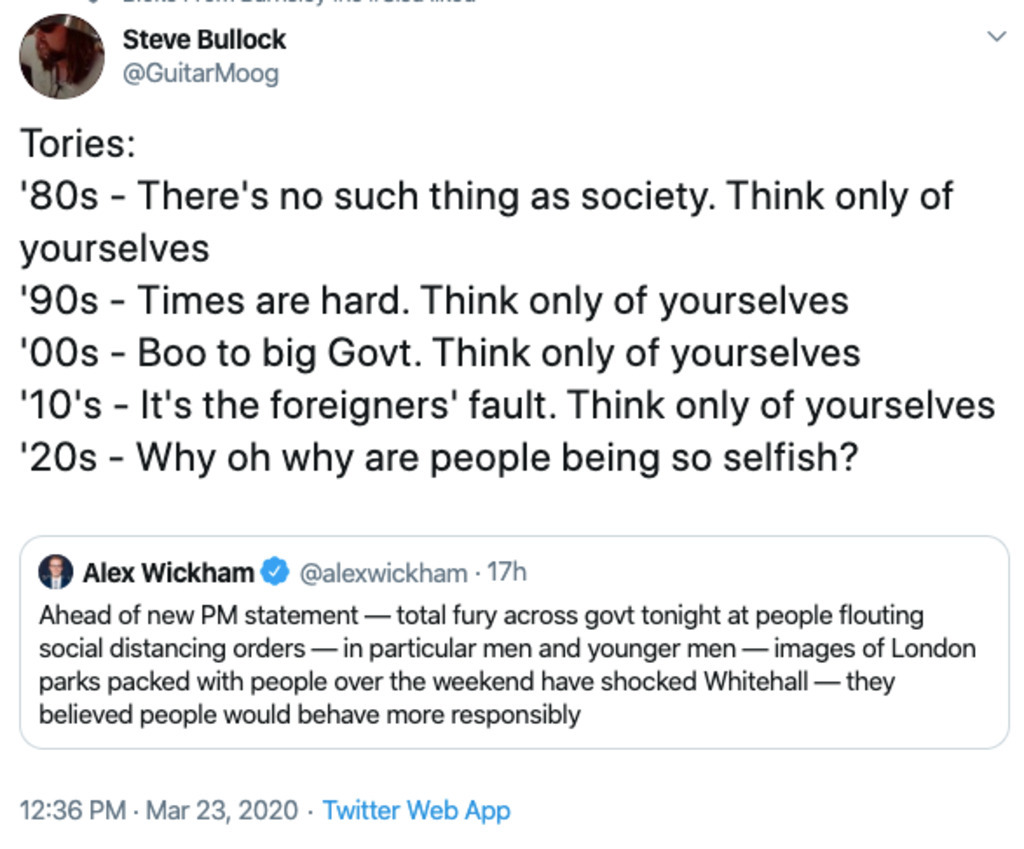Screen dimensions: 1024x849
Task: Visit the @GuitarMoog handle
Action: click(200, 73)
